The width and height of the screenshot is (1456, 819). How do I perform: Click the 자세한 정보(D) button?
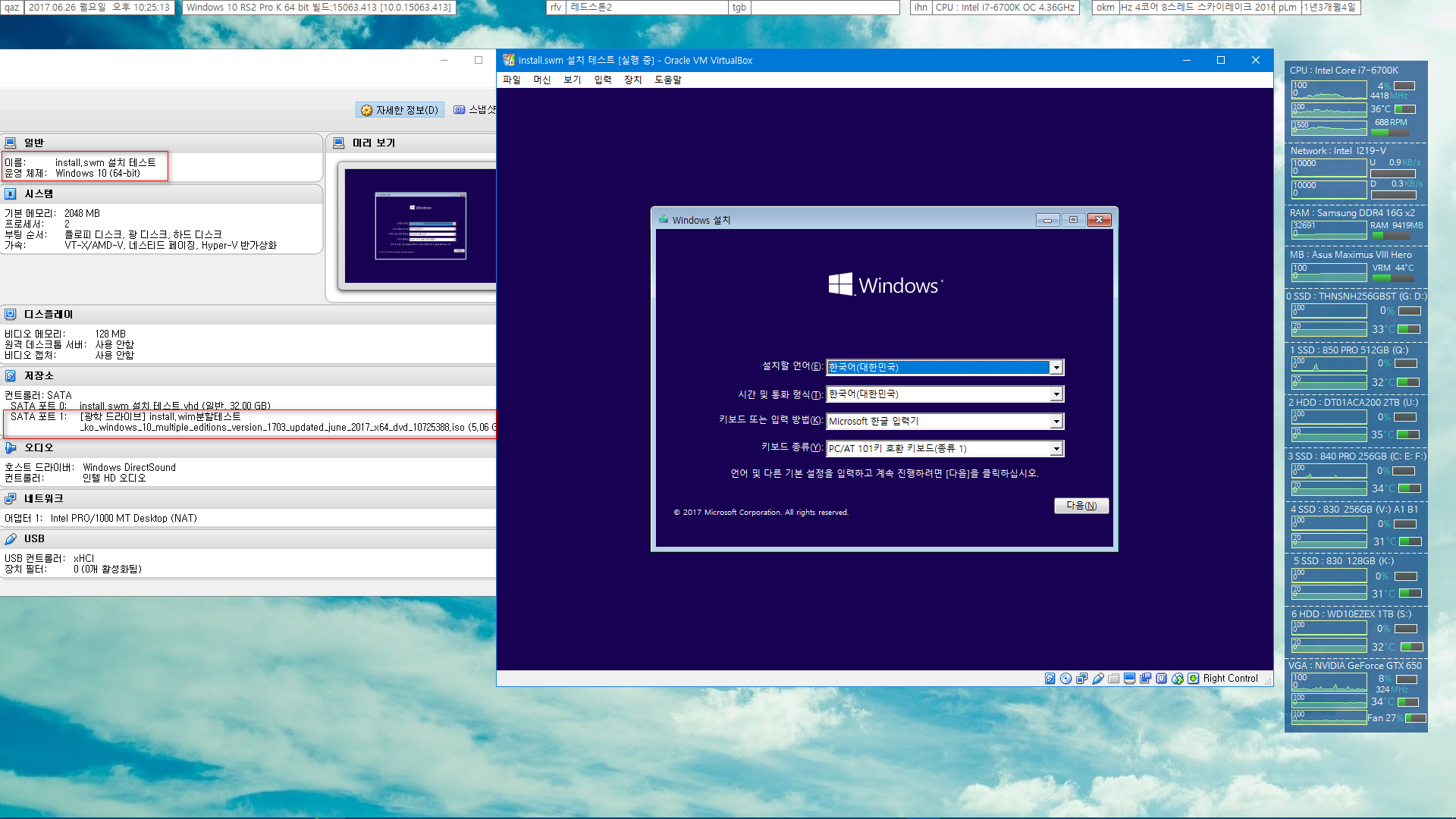400,110
